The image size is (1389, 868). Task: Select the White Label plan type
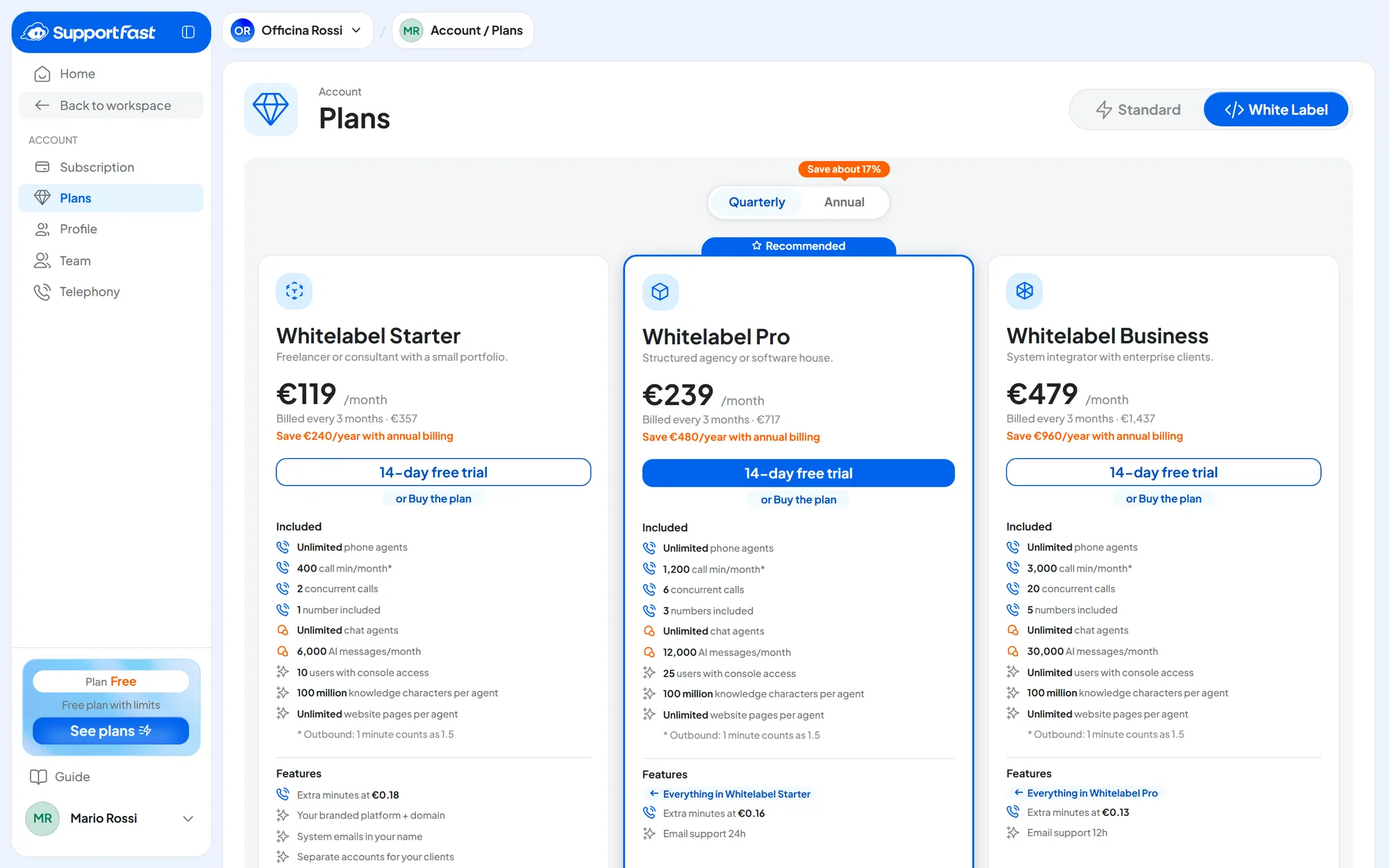tap(1276, 110)
